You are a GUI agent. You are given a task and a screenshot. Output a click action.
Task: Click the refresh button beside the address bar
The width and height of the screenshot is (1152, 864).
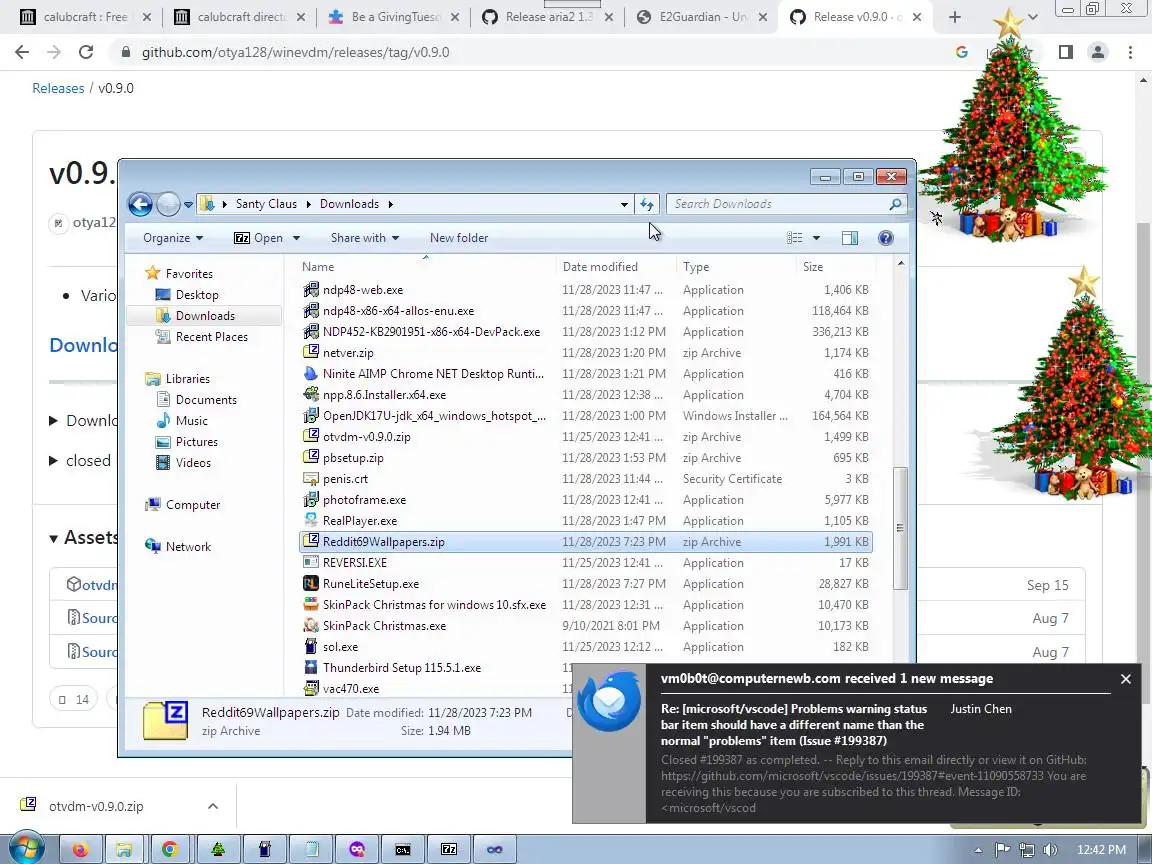click(647, 204)
